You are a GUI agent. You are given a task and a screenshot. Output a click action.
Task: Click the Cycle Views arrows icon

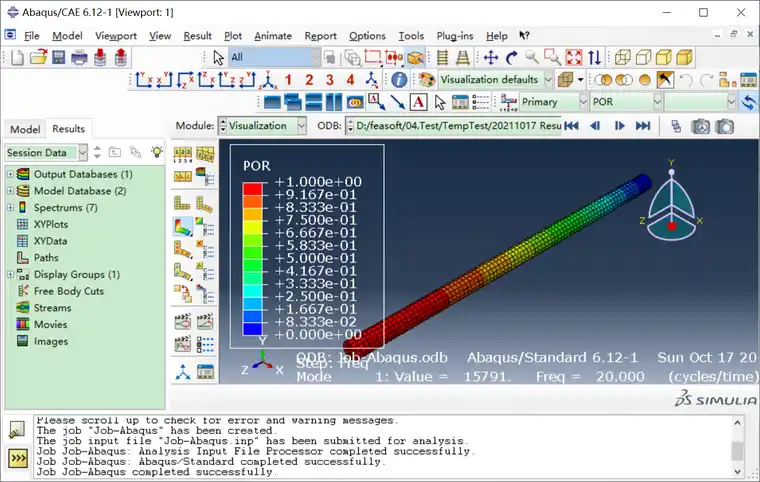point(594,58)
